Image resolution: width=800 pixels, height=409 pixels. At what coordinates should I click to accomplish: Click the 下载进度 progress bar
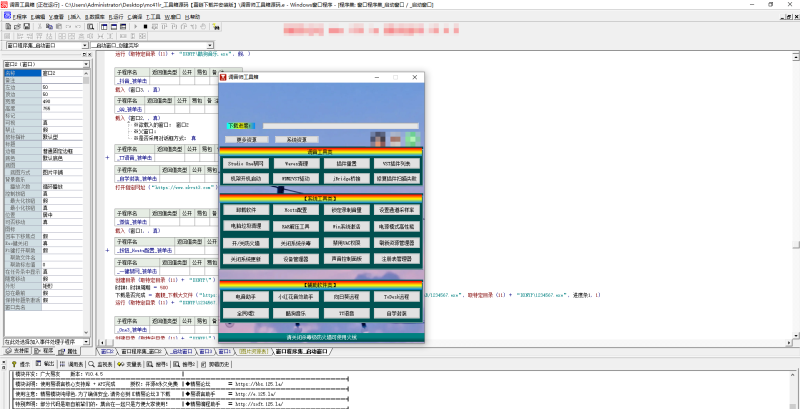pos(340,126)
